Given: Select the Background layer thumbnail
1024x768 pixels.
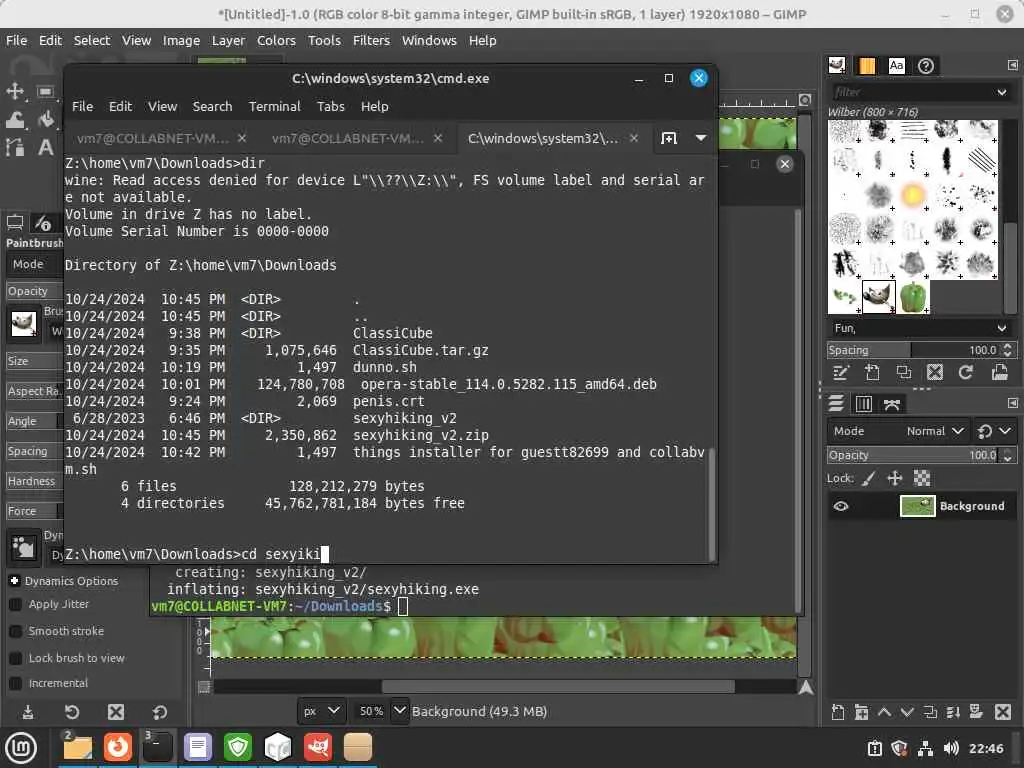Looking at the screenshot, I should click(918, 506).
